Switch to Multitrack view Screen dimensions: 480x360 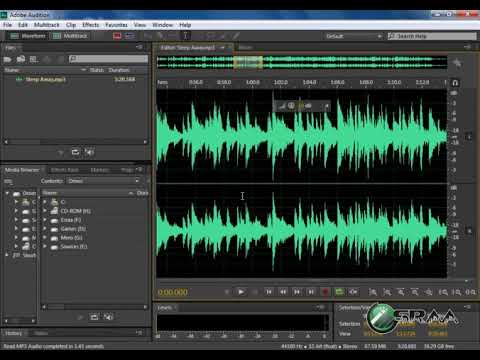(71, 36)
